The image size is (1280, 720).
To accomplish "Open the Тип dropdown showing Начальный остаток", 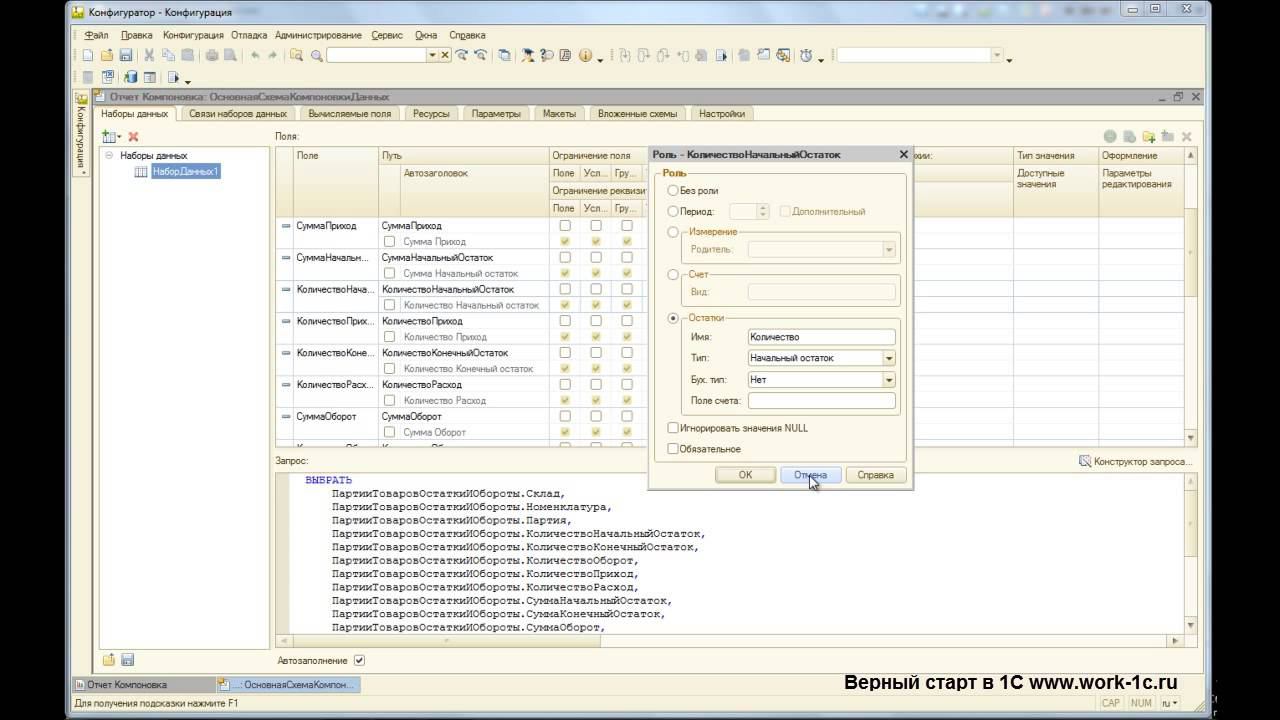I will (x=888, y=358).
